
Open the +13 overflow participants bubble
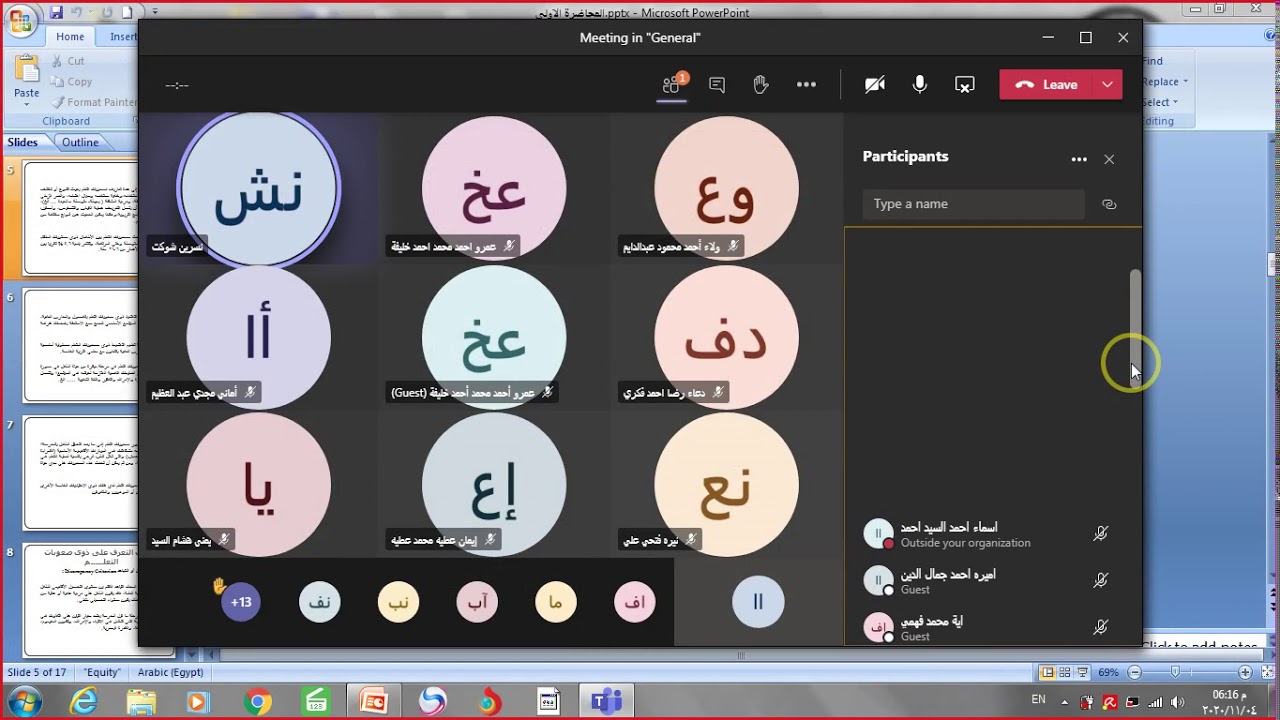(241, 602)
